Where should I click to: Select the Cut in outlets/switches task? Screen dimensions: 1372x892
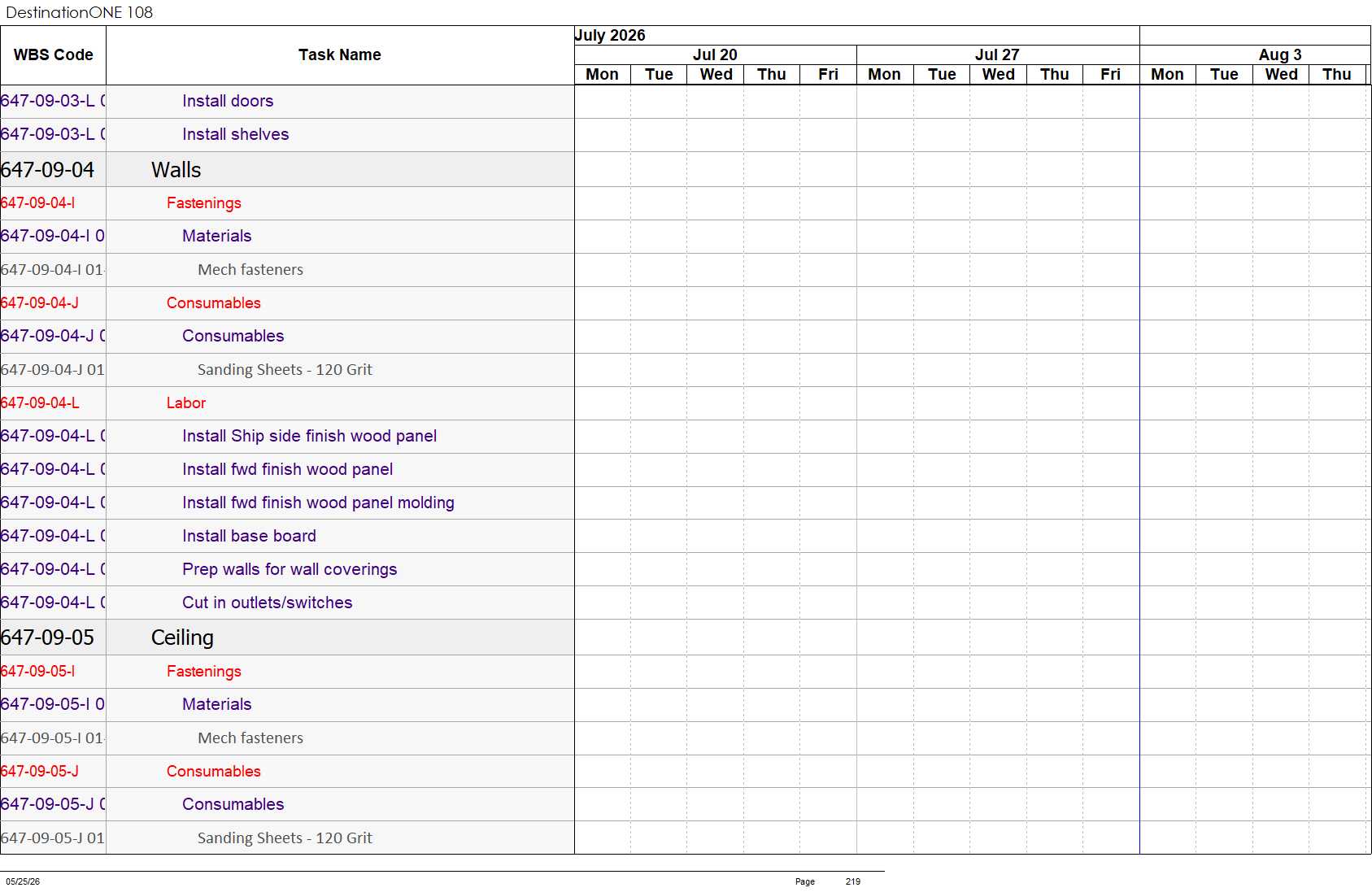(x=267, y=603)
